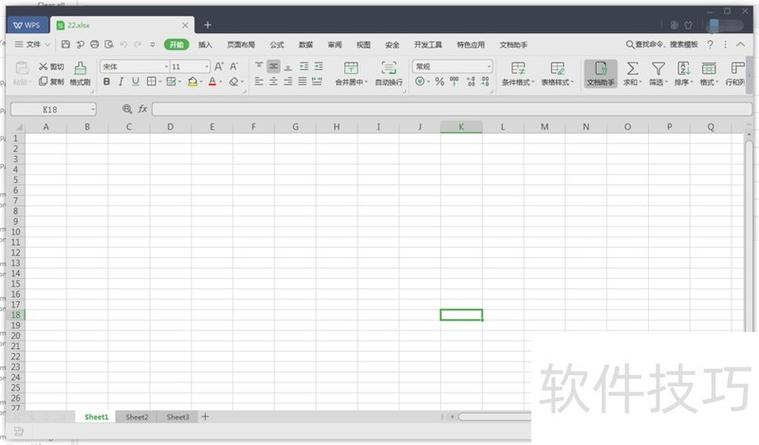
Task: Open the File (文件) menu
Action: coord(32,45)
